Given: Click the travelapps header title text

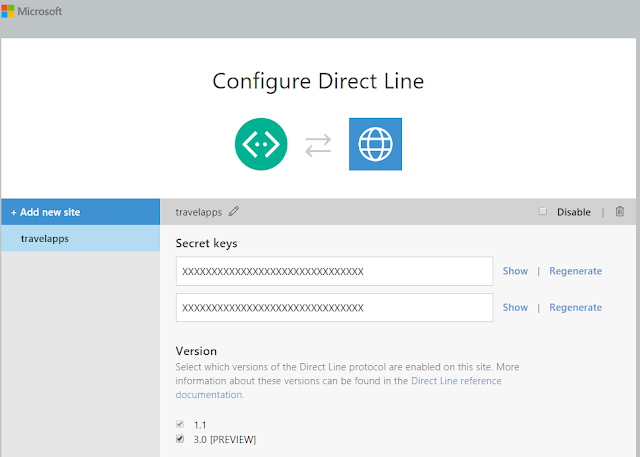Looking at the screenshot, I should point(199,212).
